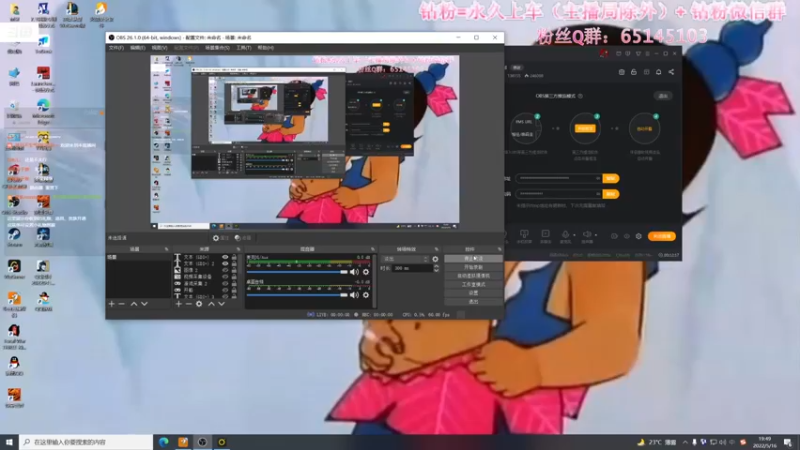800x450 pixels.
Task: Open the 视图(V) menu in OBS
Action: click(159, 47)
